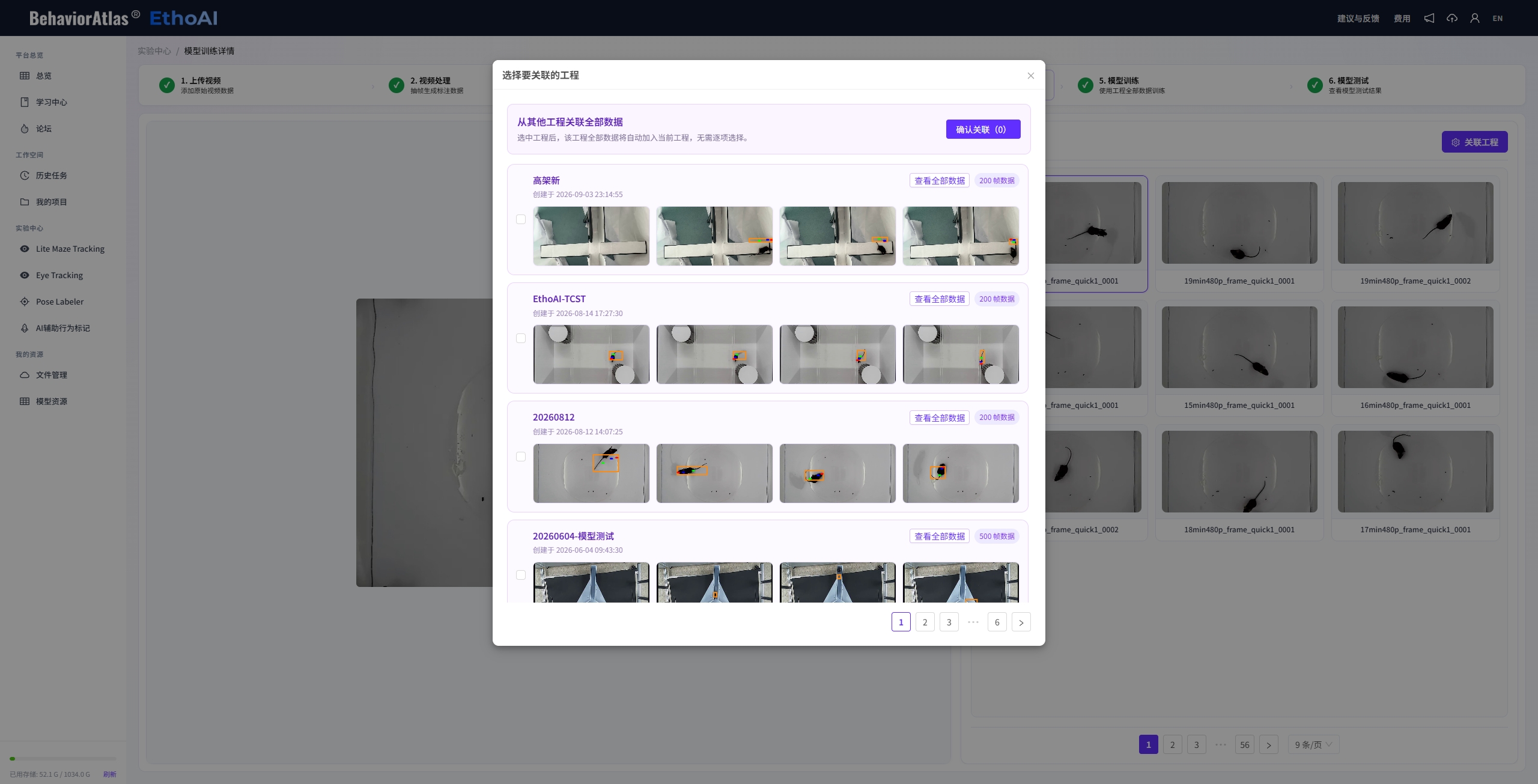This screenshot has height=784, width=1538.
Task: Open 我的项目 folder icon
Action: pyautogui.click(x=25, y=202)
